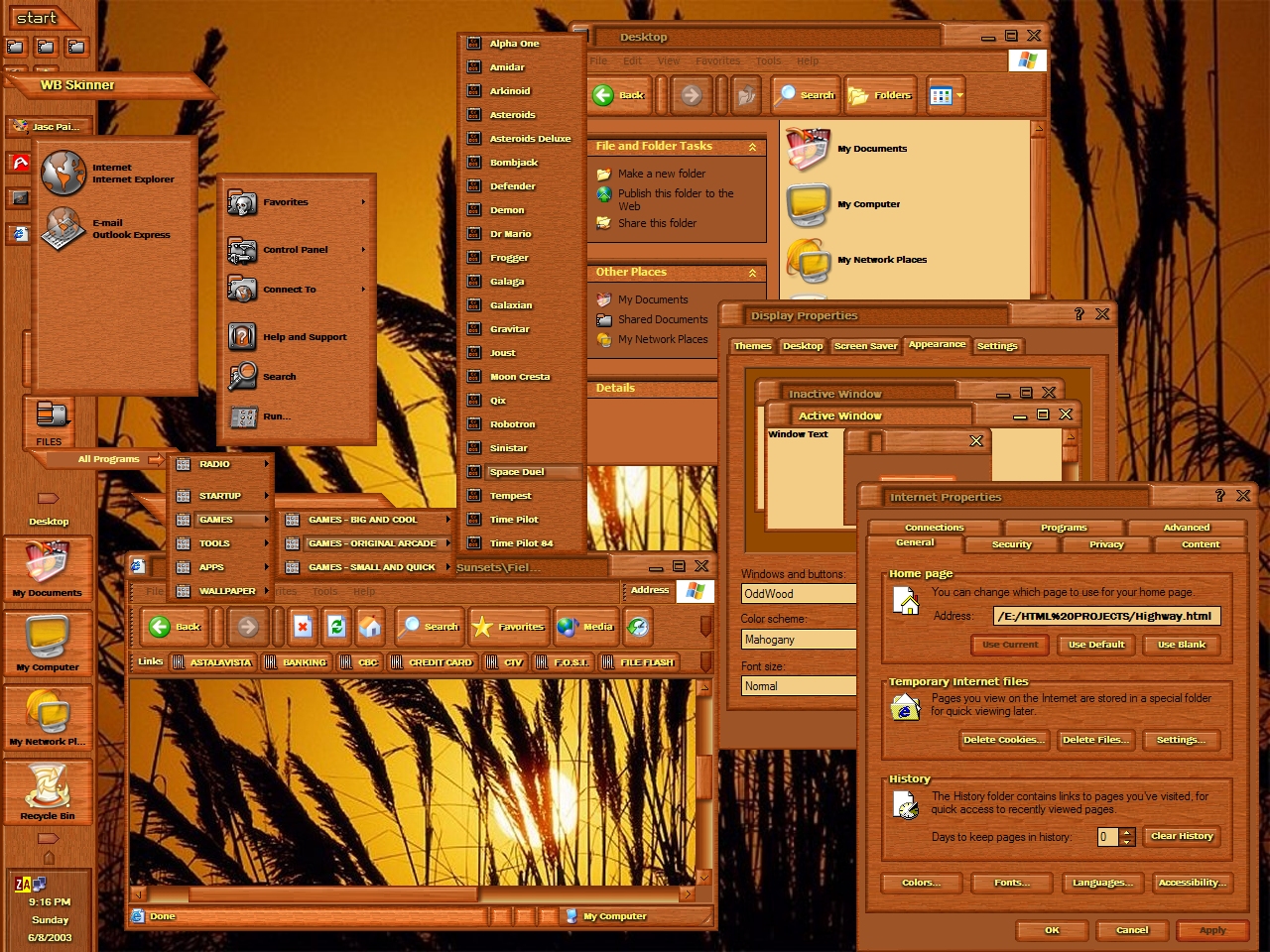
Task: Expand Favorites submenu in the start menu
Action: point(296,202)
